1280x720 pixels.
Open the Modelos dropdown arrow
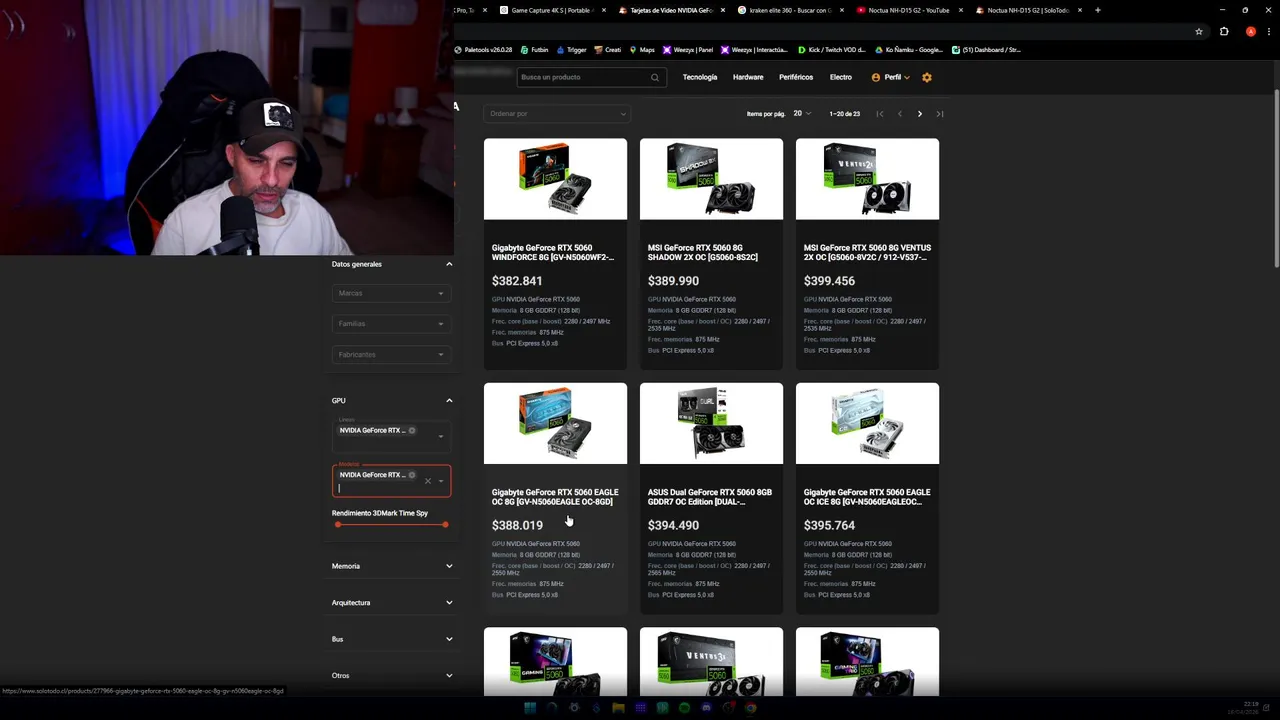pos(441,481)
